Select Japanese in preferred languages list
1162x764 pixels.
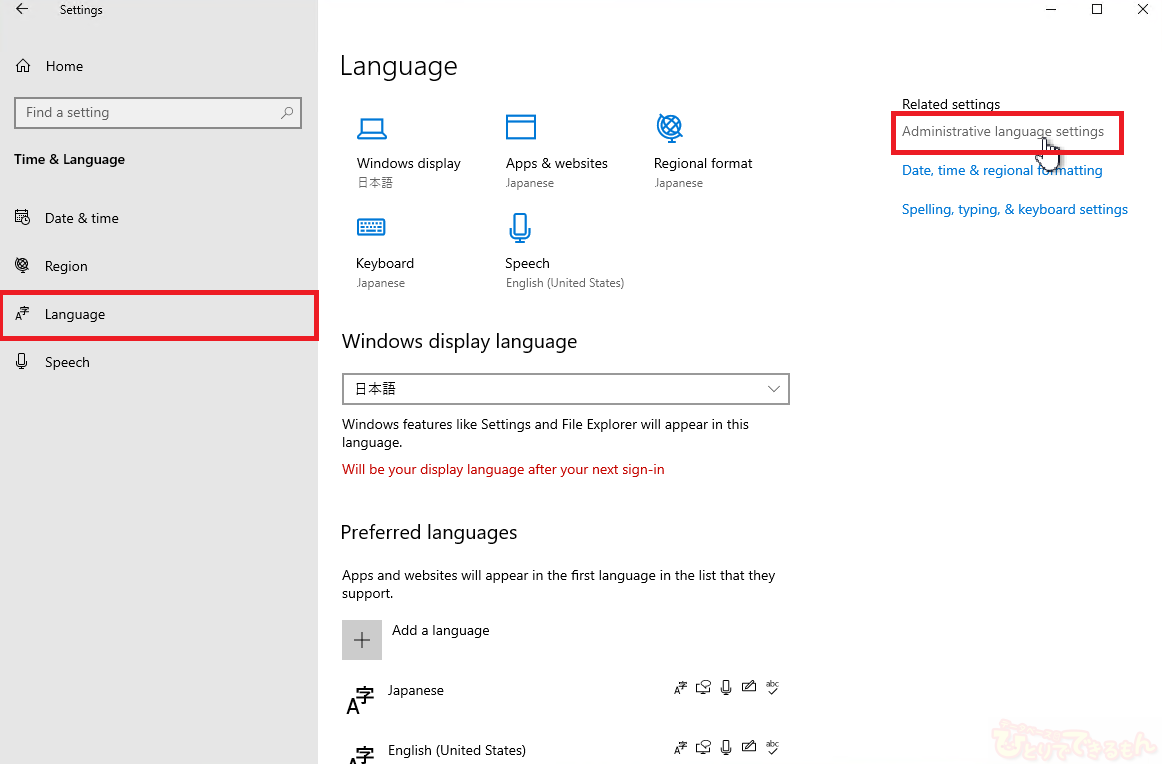pos(416,691)
